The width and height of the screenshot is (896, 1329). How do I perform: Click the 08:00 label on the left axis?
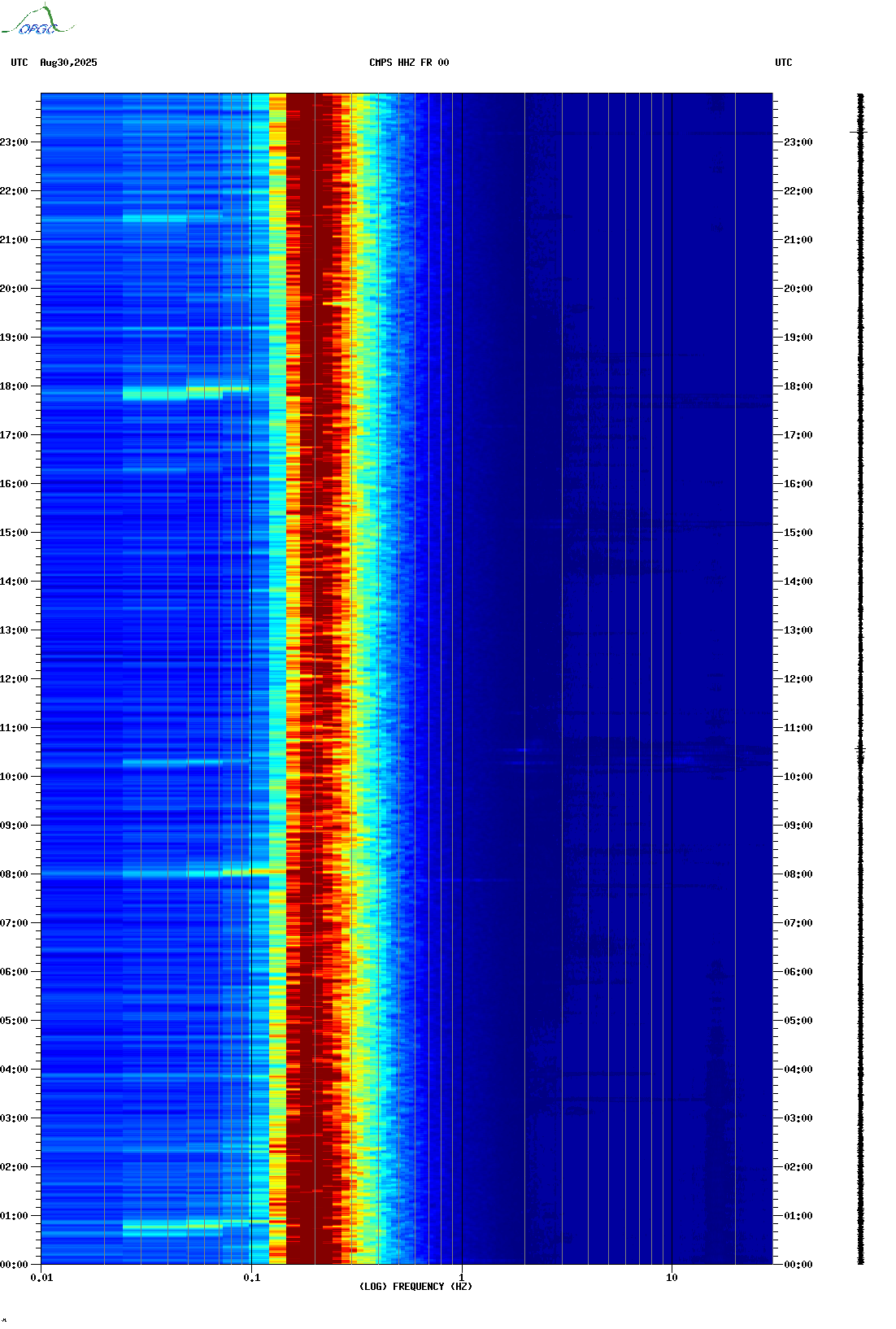pyautogui.click(x=14, y=874)
